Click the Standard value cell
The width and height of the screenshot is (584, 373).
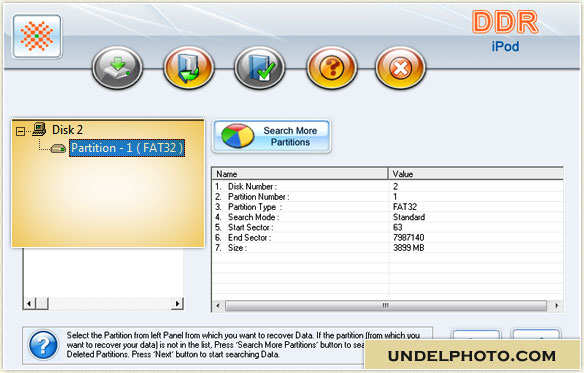coord(409,217)
